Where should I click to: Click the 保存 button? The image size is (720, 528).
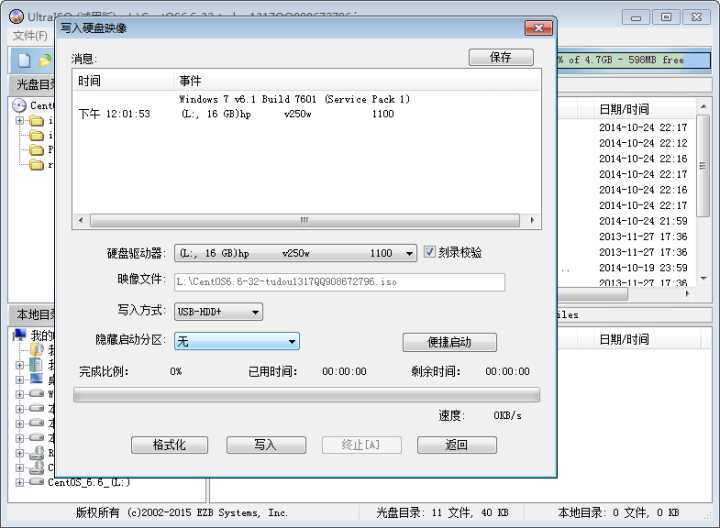click(501, 58)
